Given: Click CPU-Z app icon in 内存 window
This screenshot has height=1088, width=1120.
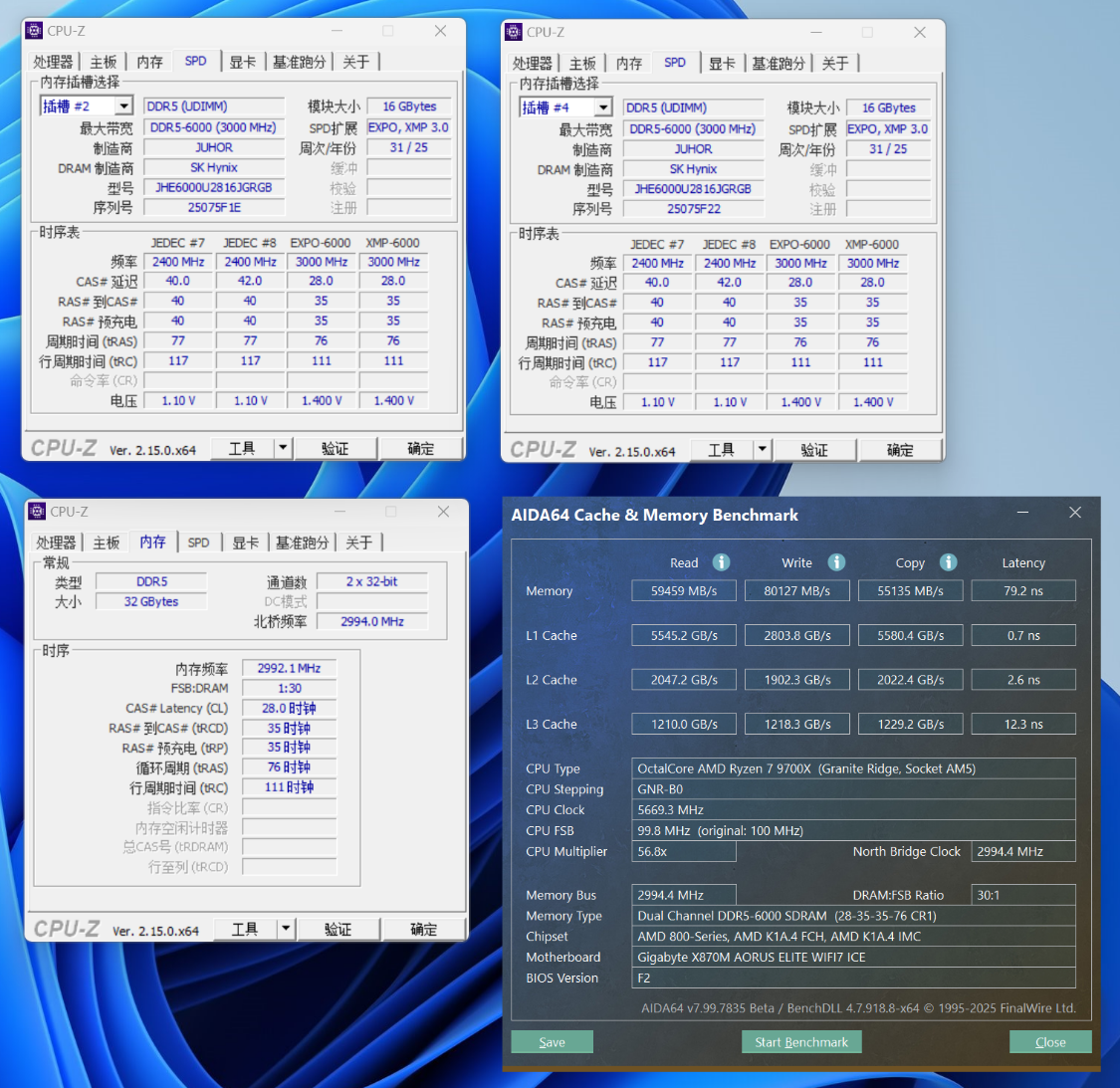Looking at the screenshot, I should point(37,512).
